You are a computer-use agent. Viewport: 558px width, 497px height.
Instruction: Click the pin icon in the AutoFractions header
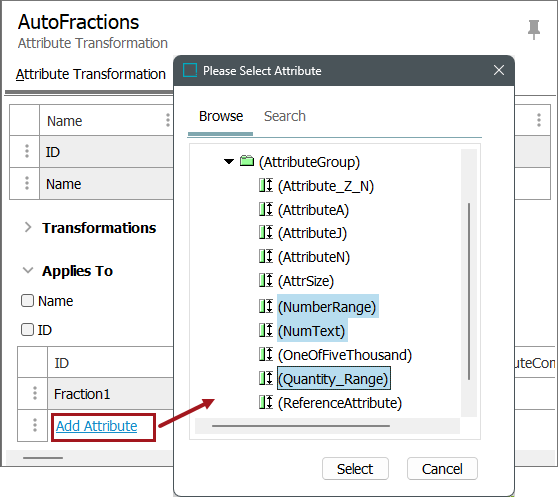tap(534, 30)
